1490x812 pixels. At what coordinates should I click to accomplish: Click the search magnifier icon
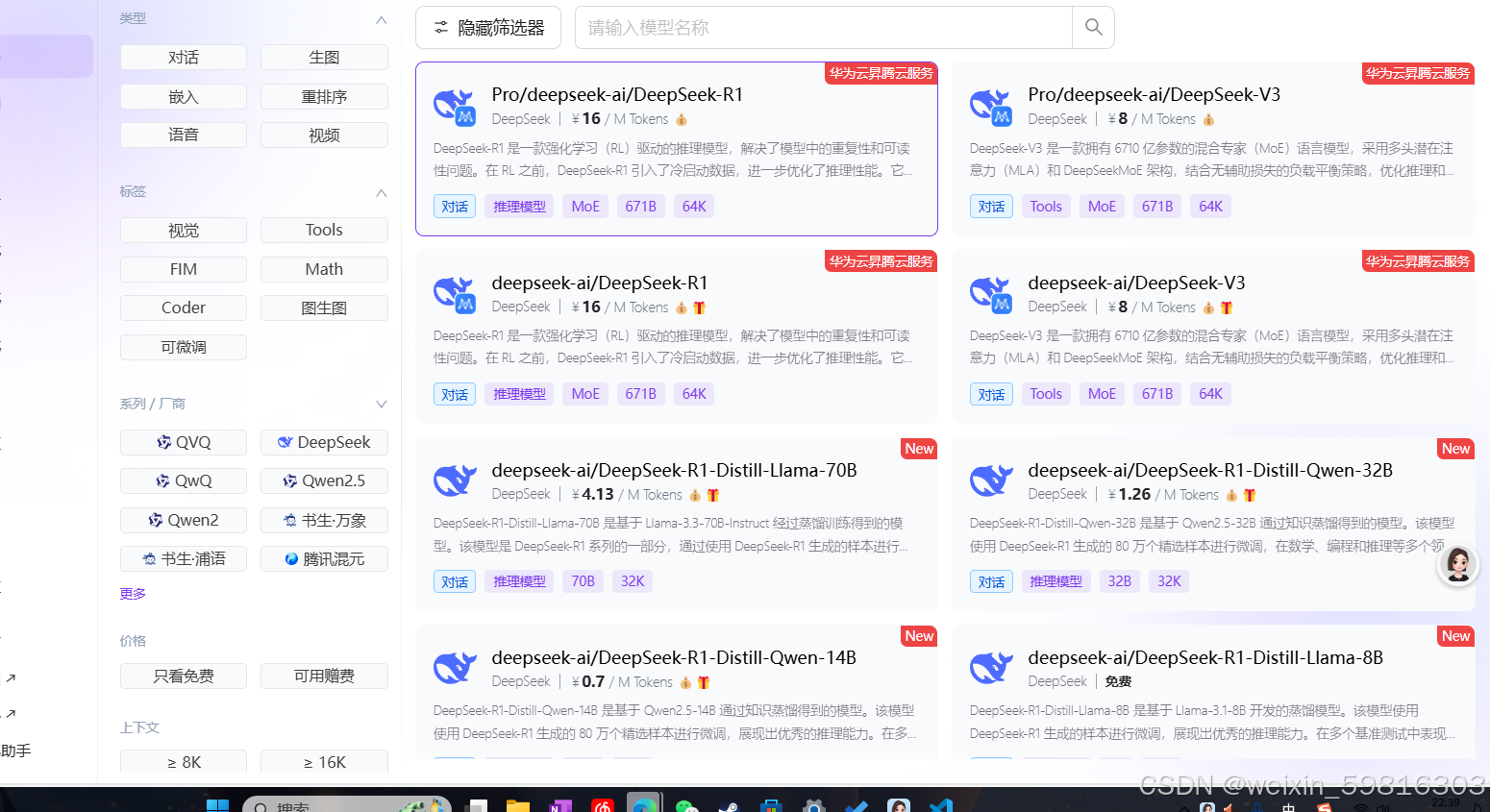(1093, 27)
